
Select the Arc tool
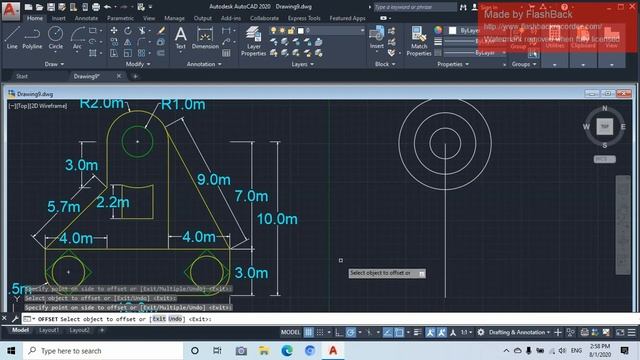(77, 38)
